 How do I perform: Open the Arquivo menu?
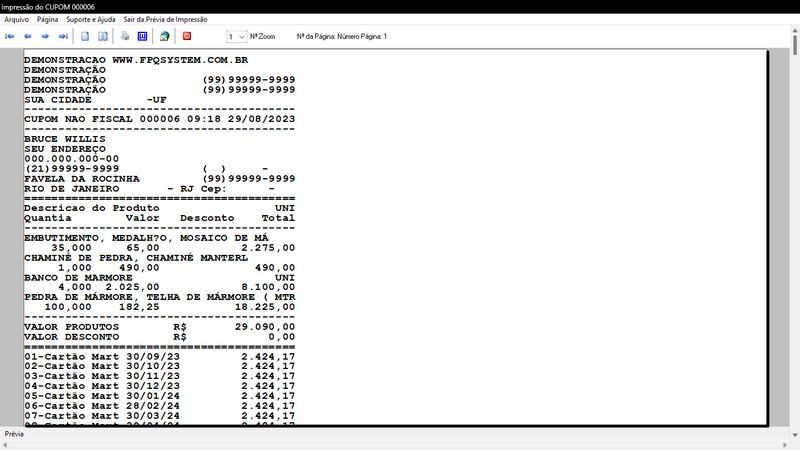[16, 19]
